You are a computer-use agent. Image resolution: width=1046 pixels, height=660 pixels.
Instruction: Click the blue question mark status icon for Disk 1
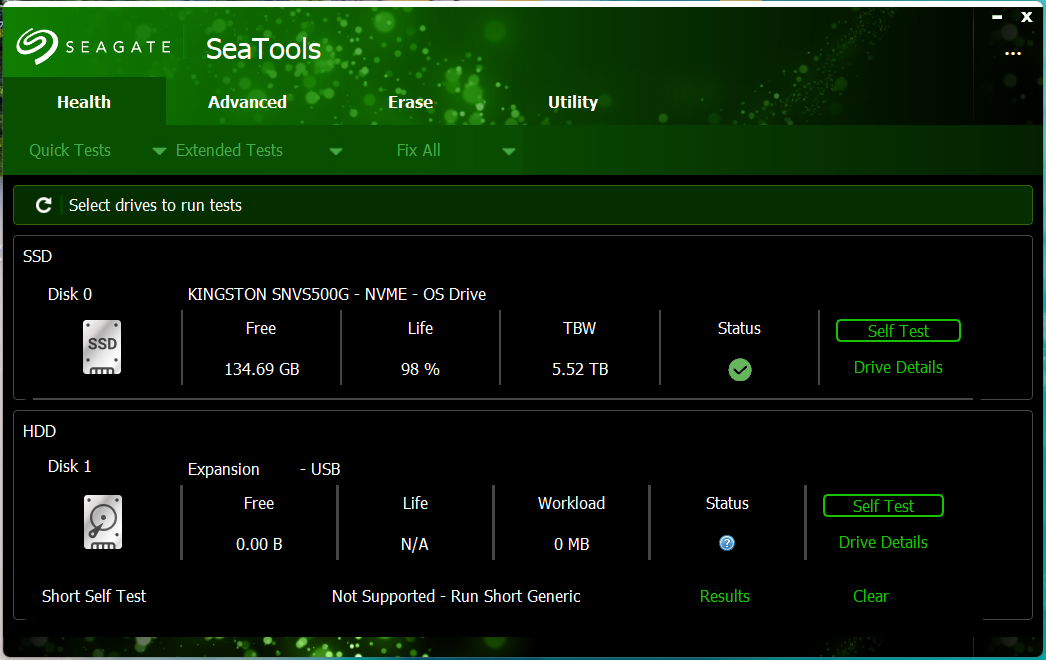(x=727, y=543)
